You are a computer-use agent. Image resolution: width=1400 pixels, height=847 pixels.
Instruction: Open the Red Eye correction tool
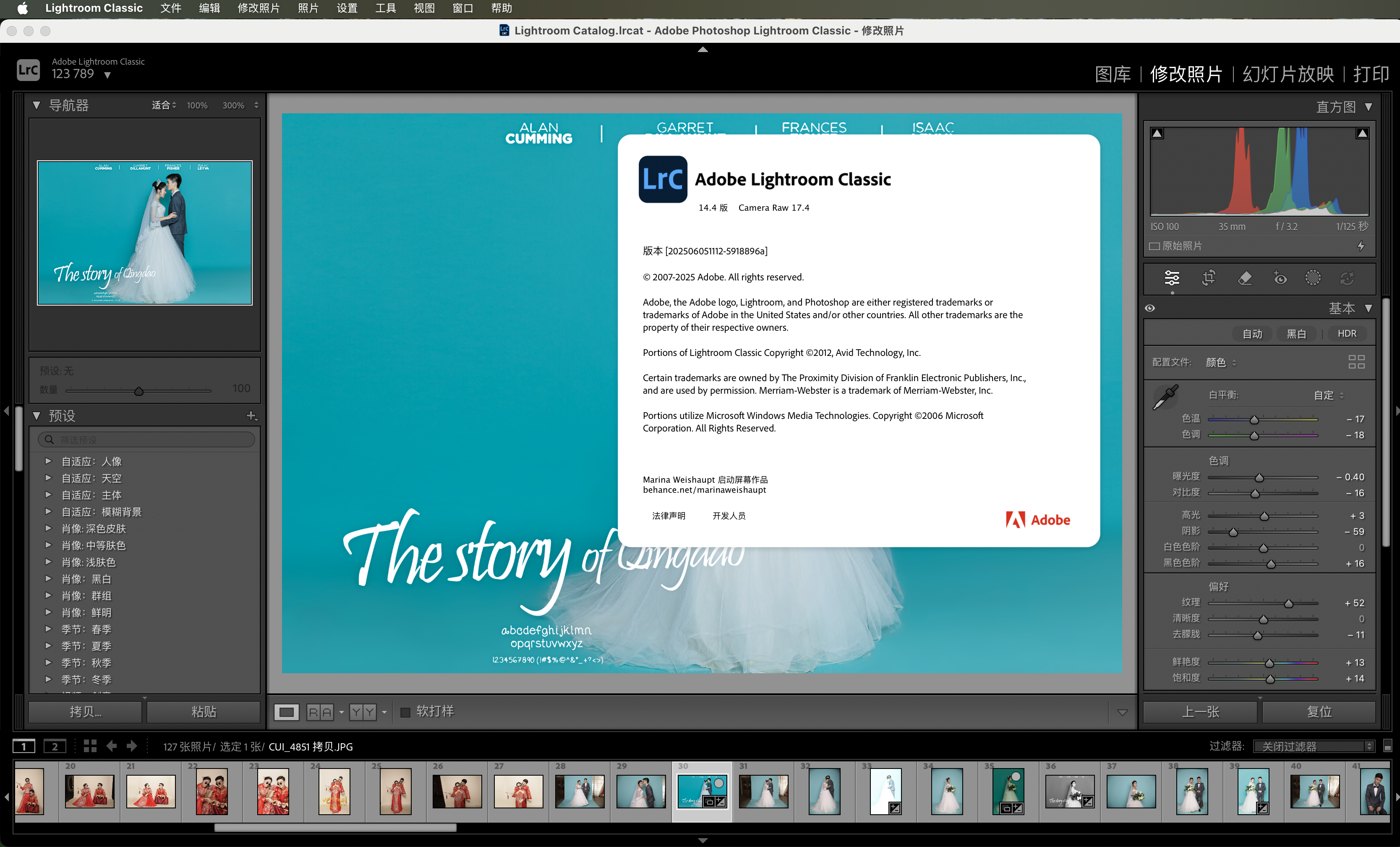(1280, 278)
